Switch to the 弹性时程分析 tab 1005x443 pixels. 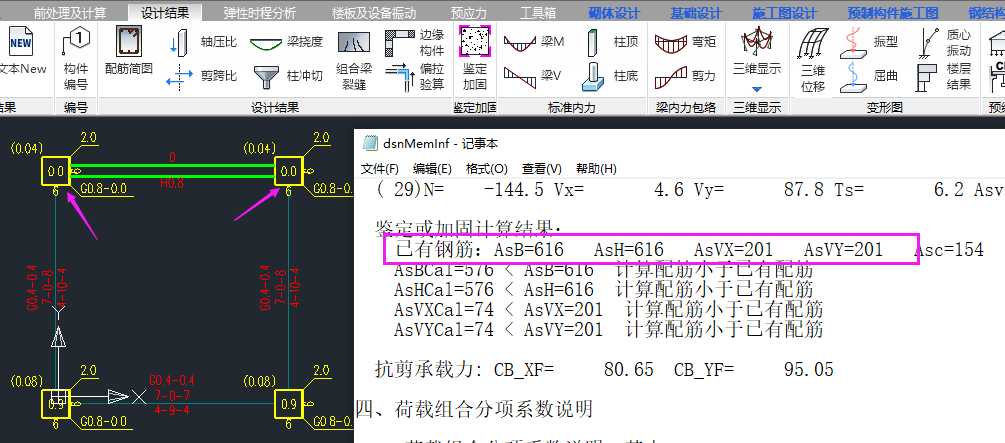(260, 13)
